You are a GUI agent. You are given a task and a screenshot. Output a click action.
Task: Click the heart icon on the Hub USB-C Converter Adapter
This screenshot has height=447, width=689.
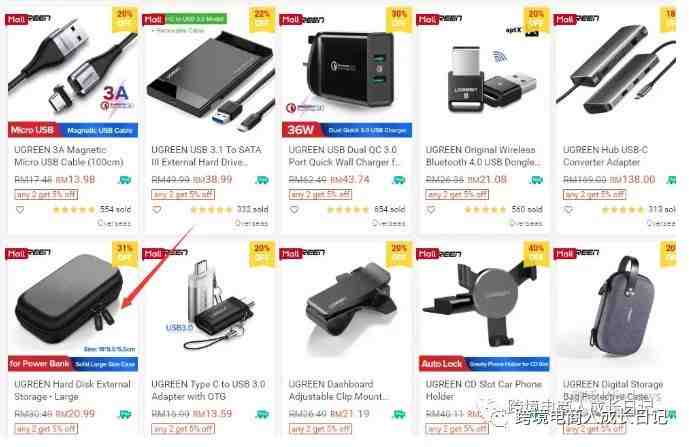coord(568,210)
